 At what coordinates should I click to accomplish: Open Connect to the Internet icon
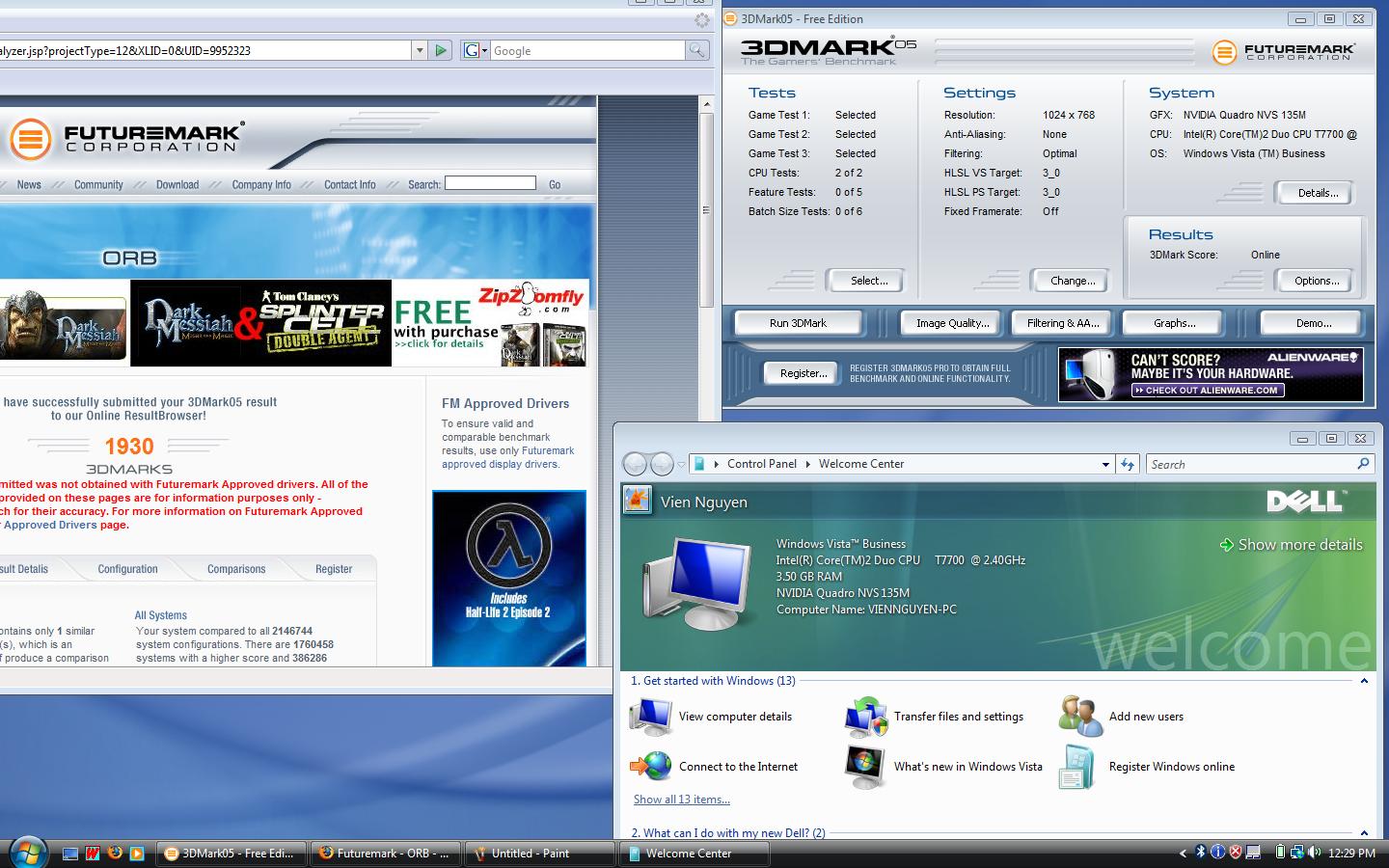(651, 767)
